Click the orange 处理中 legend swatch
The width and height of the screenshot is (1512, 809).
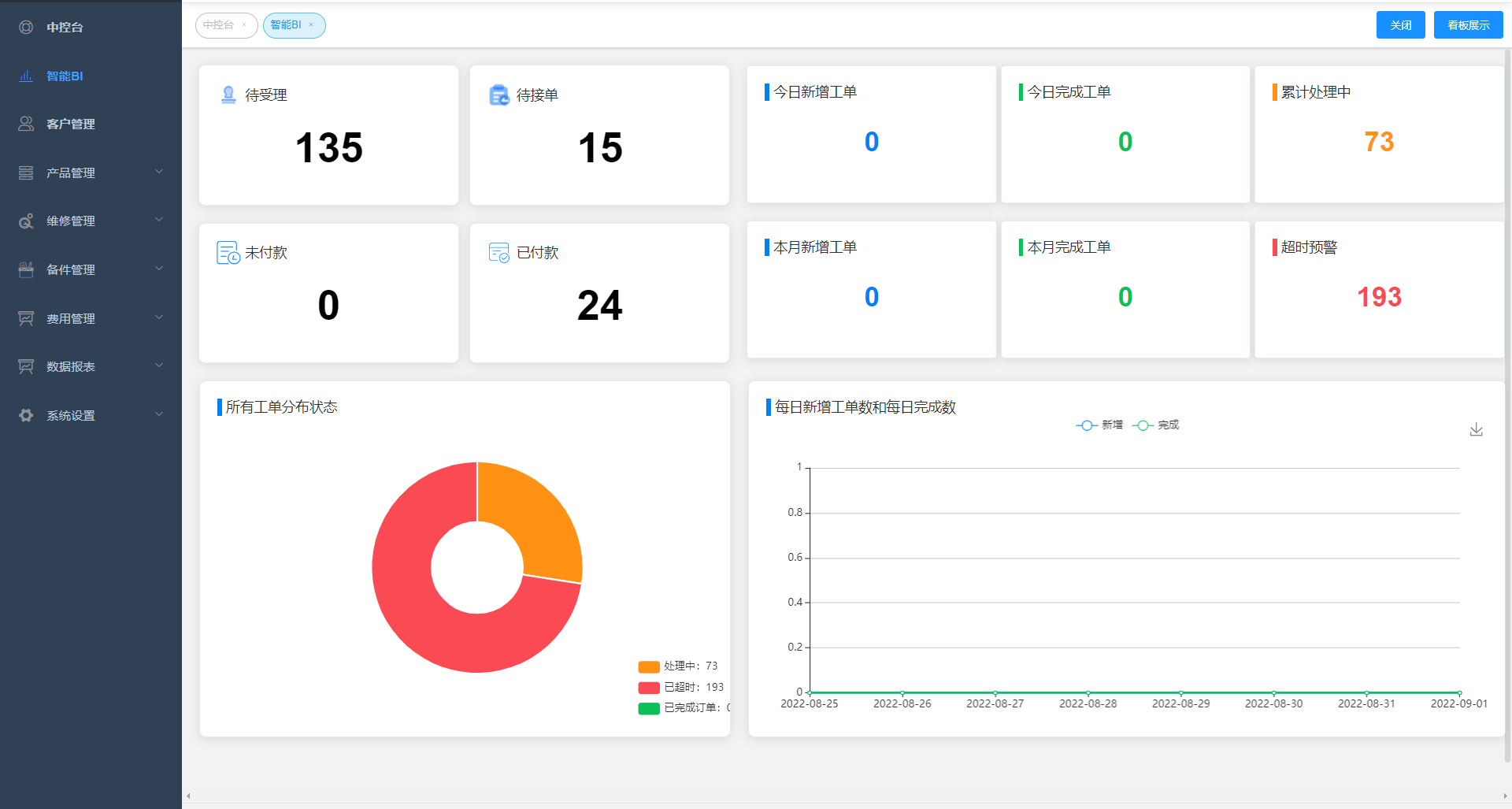tap(649, 667)
